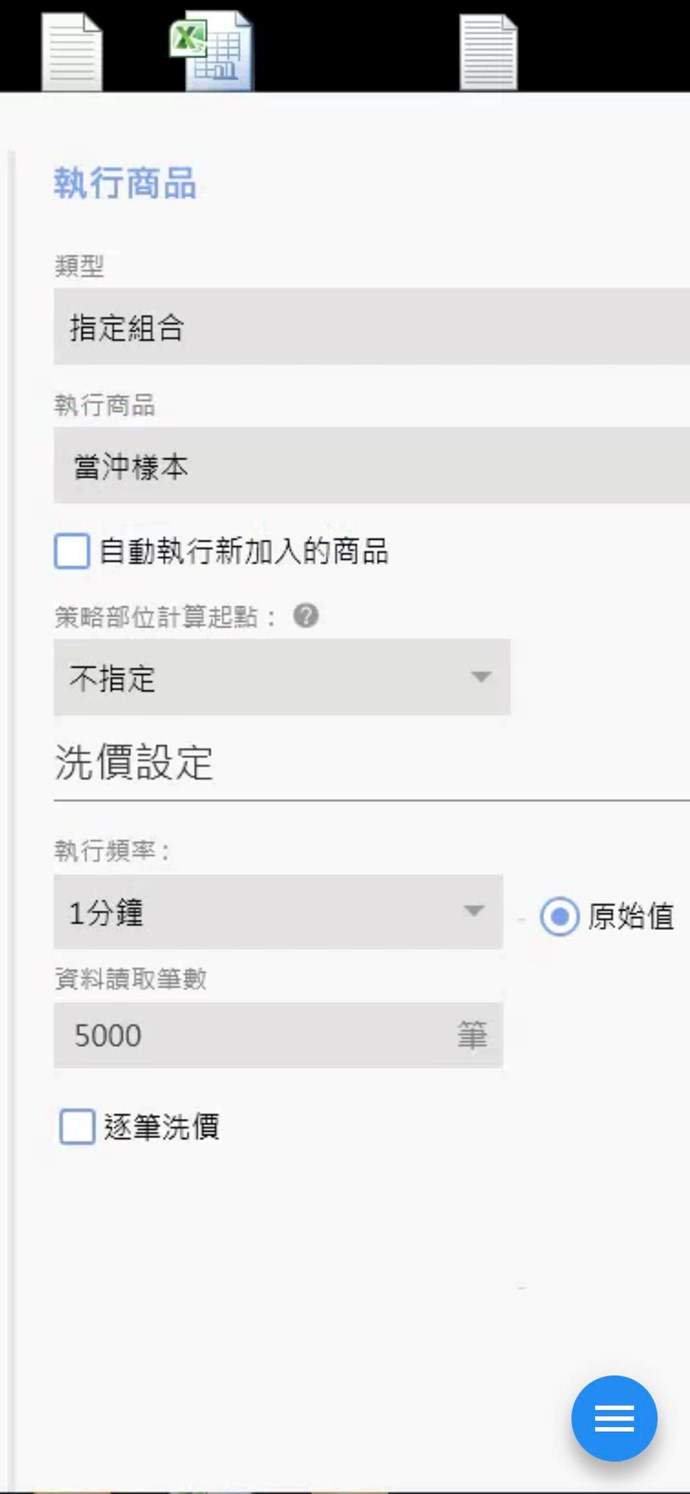Focus the 5000 data count input

point(250,1035)
